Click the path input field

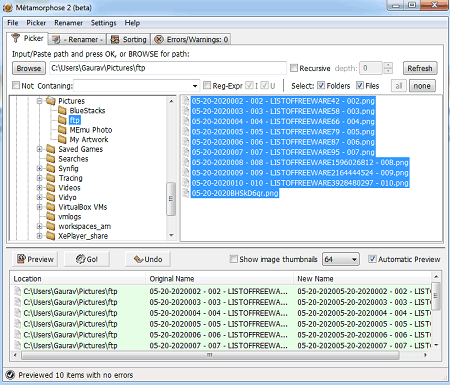pyautogui.click(x=168, y=68)
